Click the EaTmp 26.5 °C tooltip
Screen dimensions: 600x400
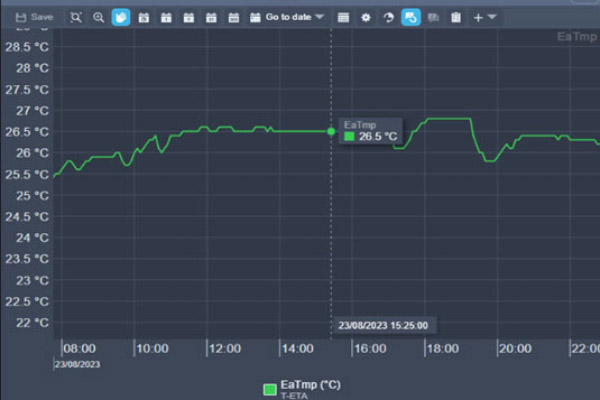pyautogui.click(x=370, y=131)
